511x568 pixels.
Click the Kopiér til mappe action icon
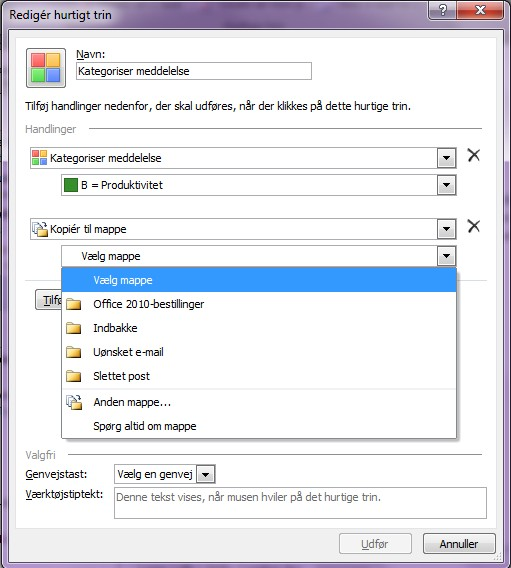click(40, 229)
